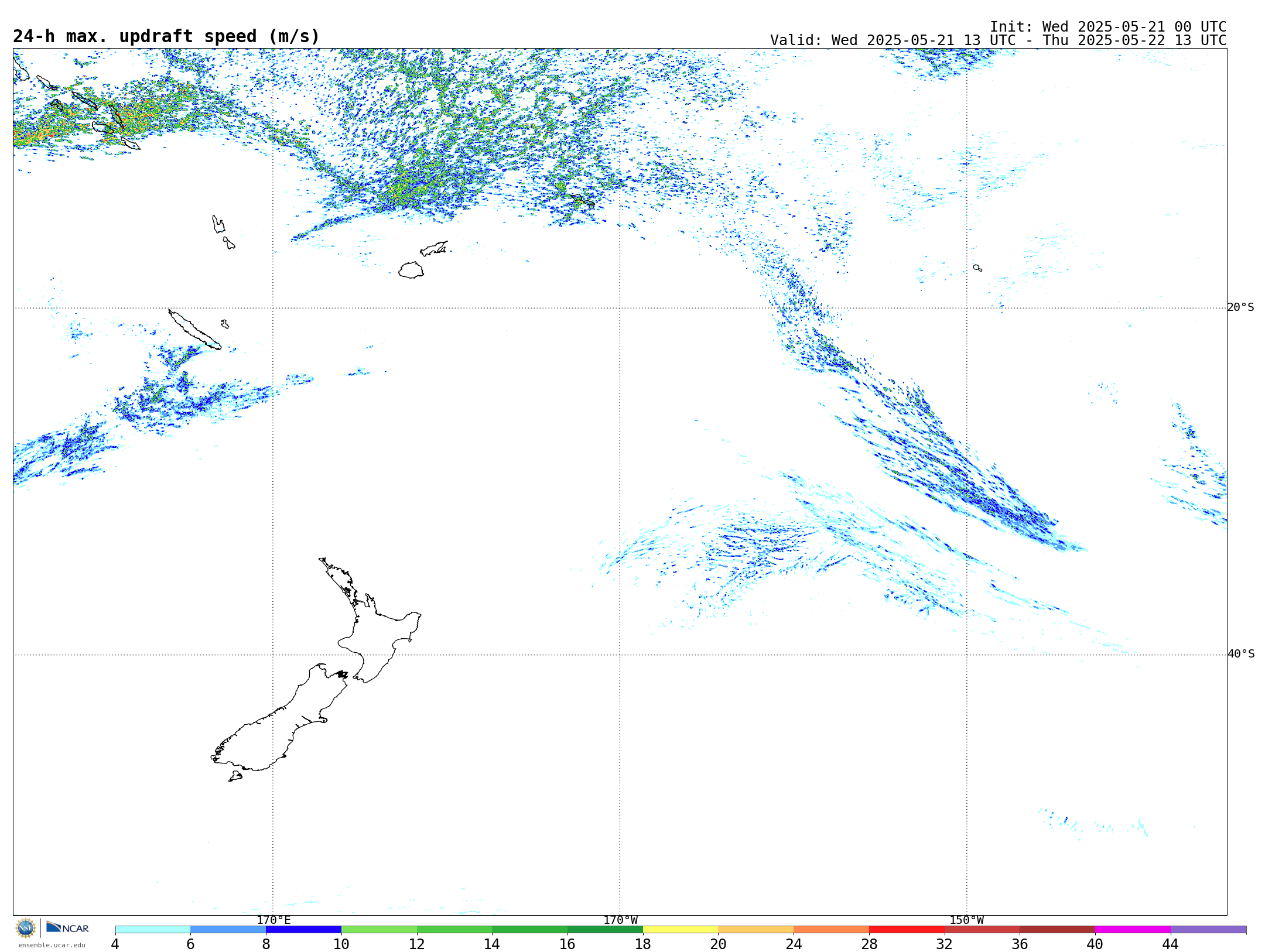This screenshot has height=952, width=1265.
Task: Click the light blue 6-8 m/s swatch
Action: pyautogui.click(x=228, y=929)
